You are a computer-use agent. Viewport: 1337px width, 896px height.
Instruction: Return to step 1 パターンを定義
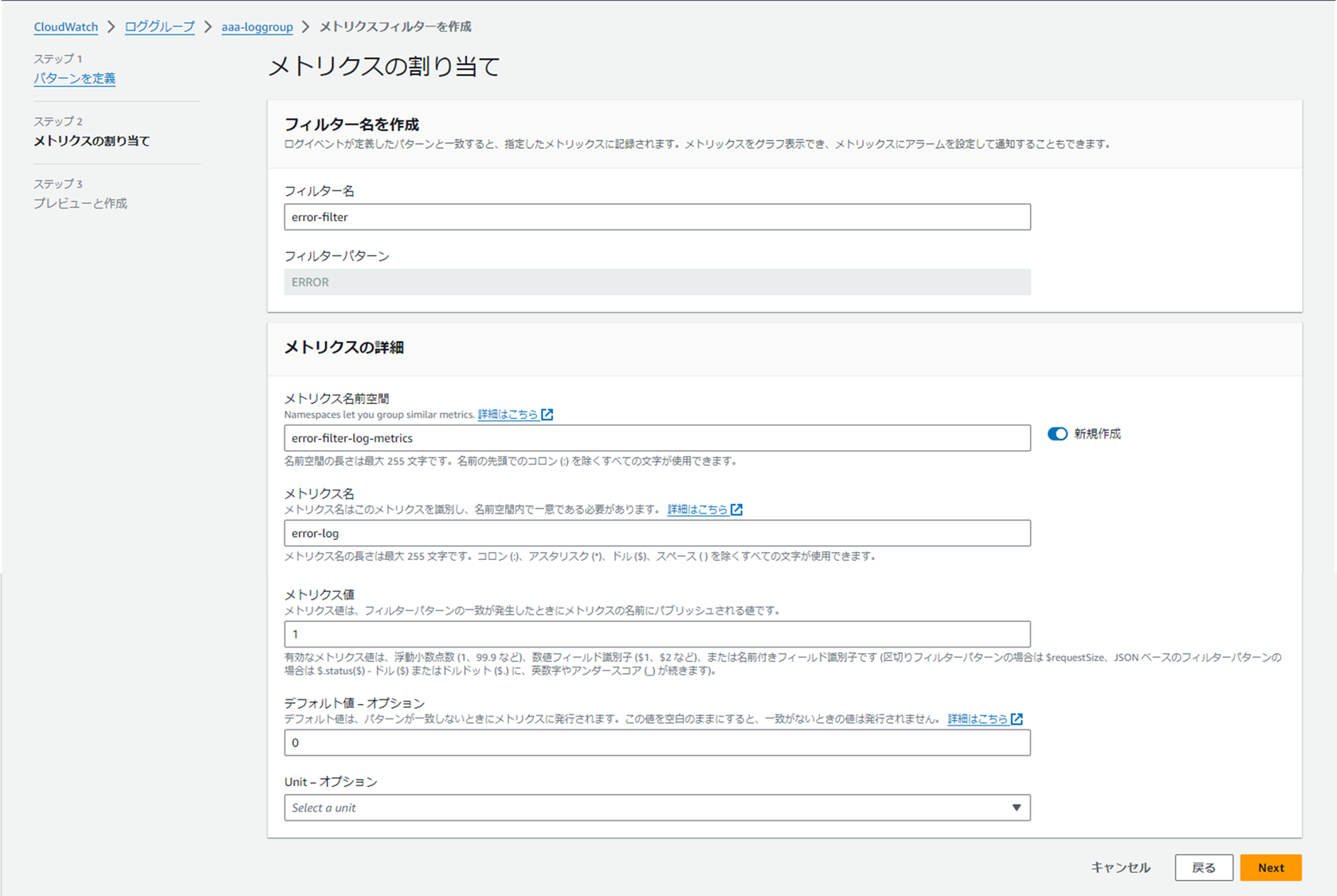pos(74,78)
